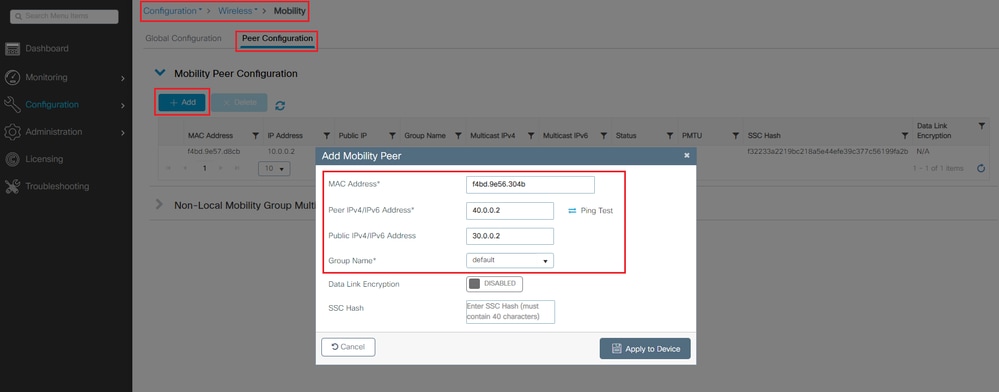Filter the IP Address column
999x392 pixels.
point(326,136)
